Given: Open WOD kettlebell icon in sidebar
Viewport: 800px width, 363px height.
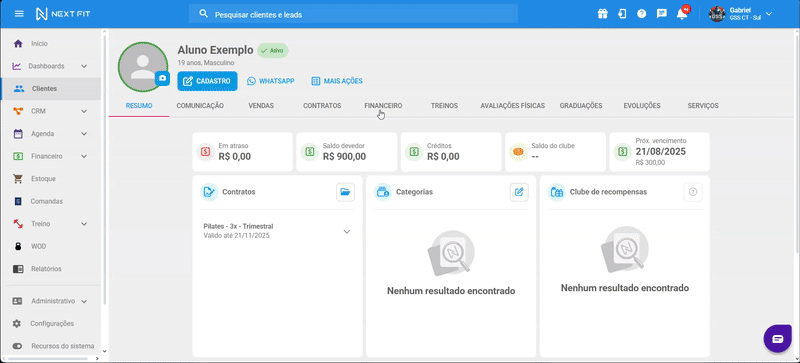Looking at the screenshot, I should point(18,246).
